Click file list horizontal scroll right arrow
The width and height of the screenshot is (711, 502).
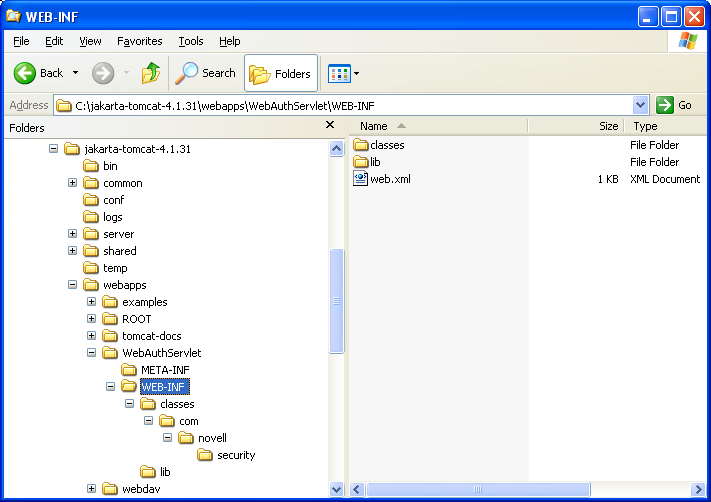[x=698, y=489]
